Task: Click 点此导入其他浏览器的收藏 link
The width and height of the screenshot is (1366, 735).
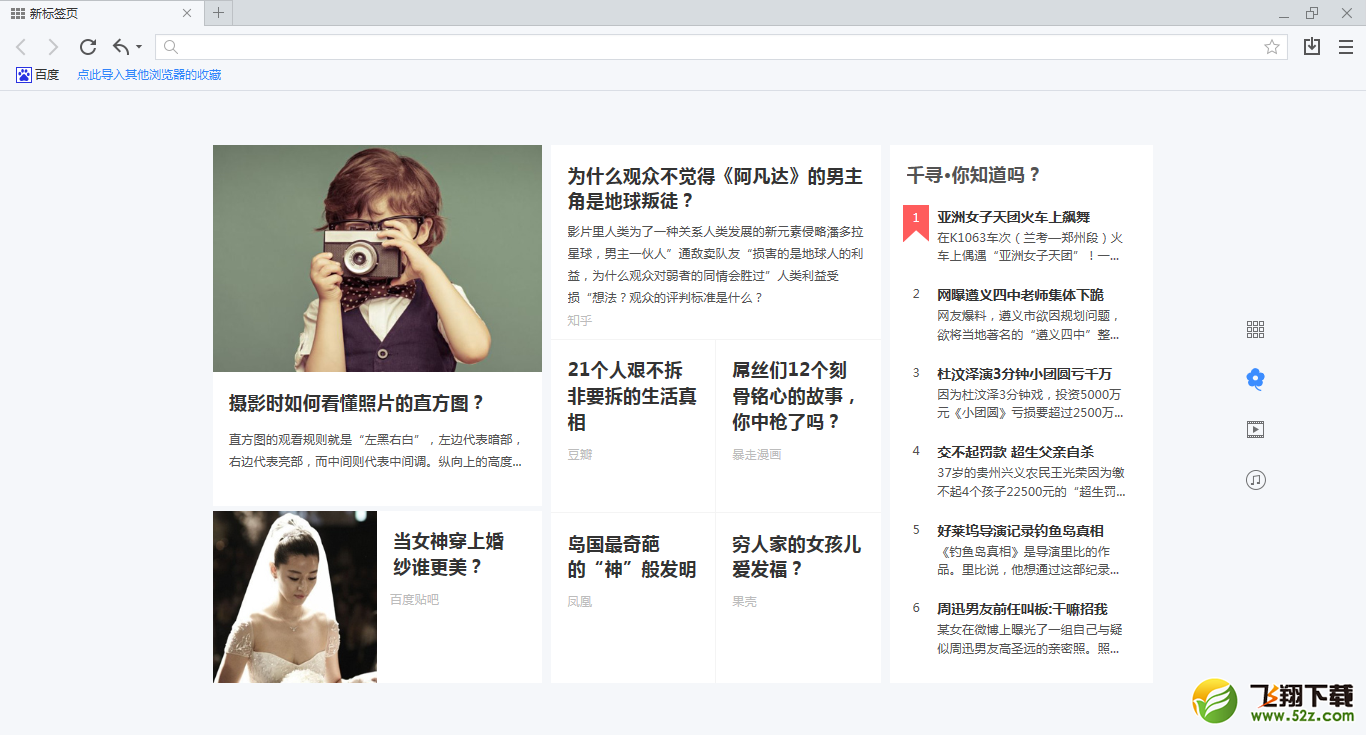Action: coord(149,75)
